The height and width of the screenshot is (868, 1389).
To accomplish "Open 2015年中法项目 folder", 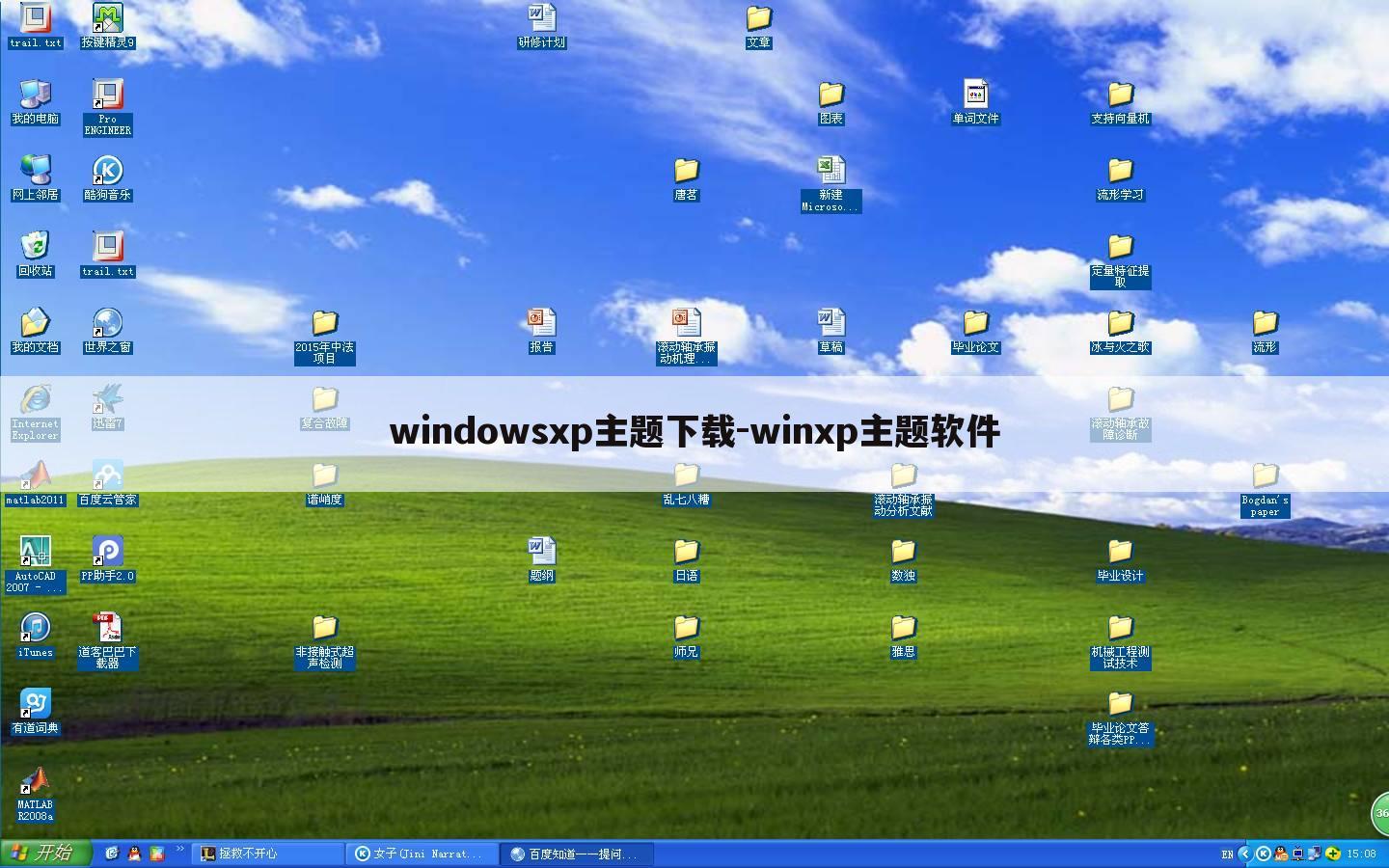I will 324,336.
